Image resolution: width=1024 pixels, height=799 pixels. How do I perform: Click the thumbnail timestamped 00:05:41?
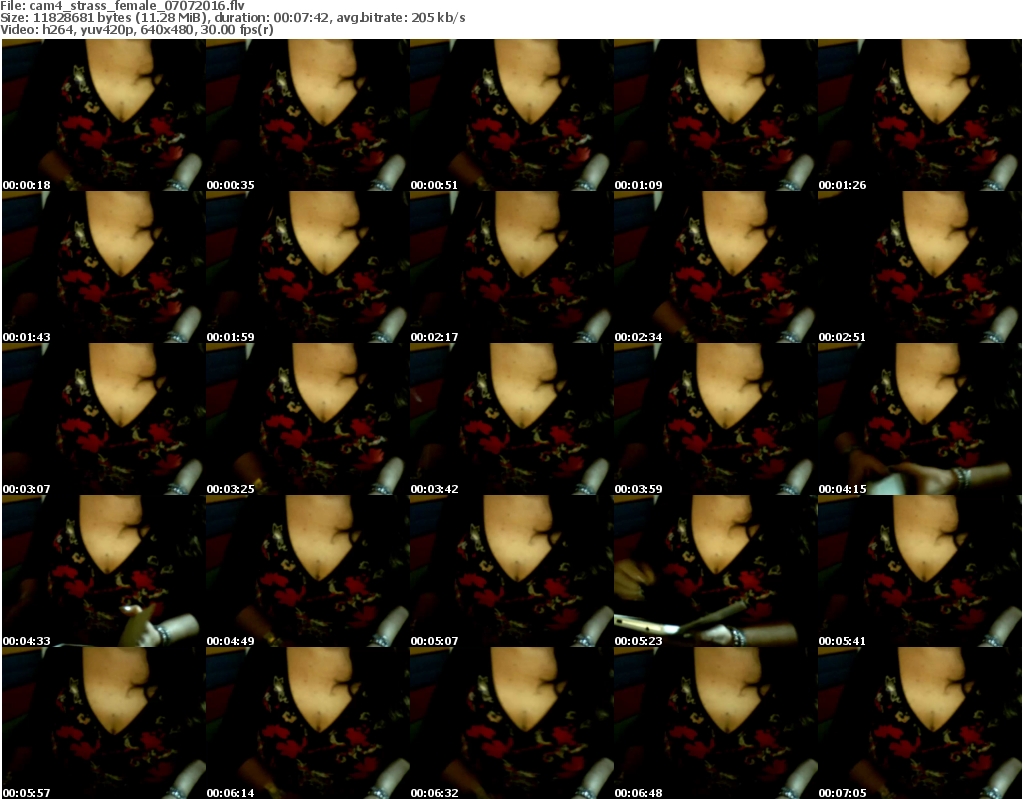click(x=920, y=571)
